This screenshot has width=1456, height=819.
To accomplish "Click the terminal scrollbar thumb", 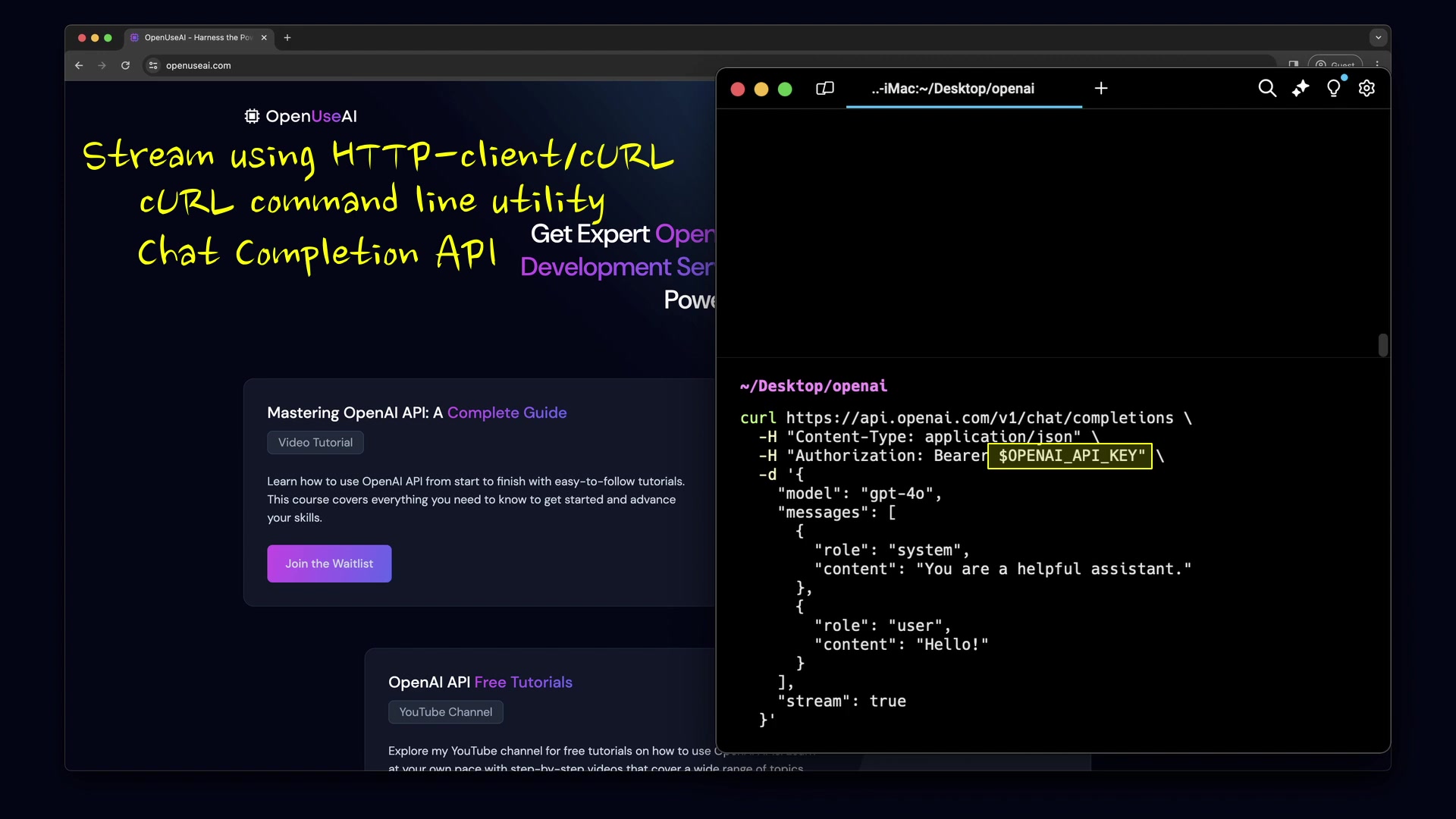I will point(1383,345).
